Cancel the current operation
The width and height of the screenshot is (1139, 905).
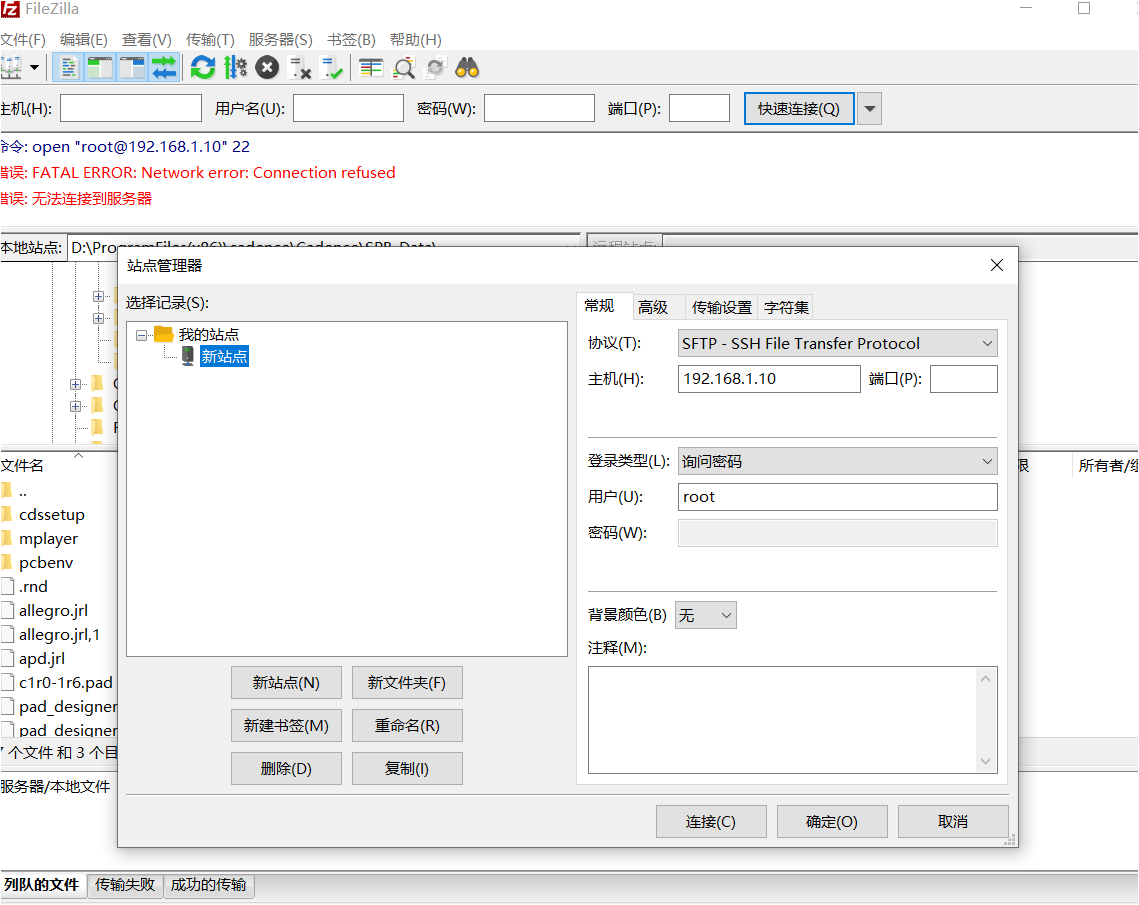pyautogui.click(x=267, y=67)
